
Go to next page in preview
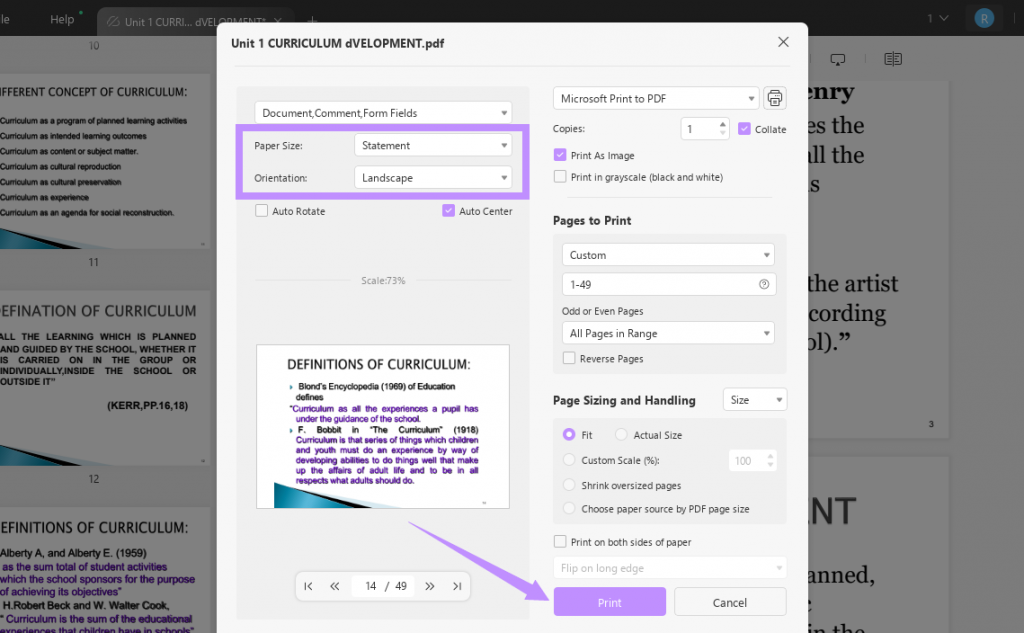click(x=430, y=586)
